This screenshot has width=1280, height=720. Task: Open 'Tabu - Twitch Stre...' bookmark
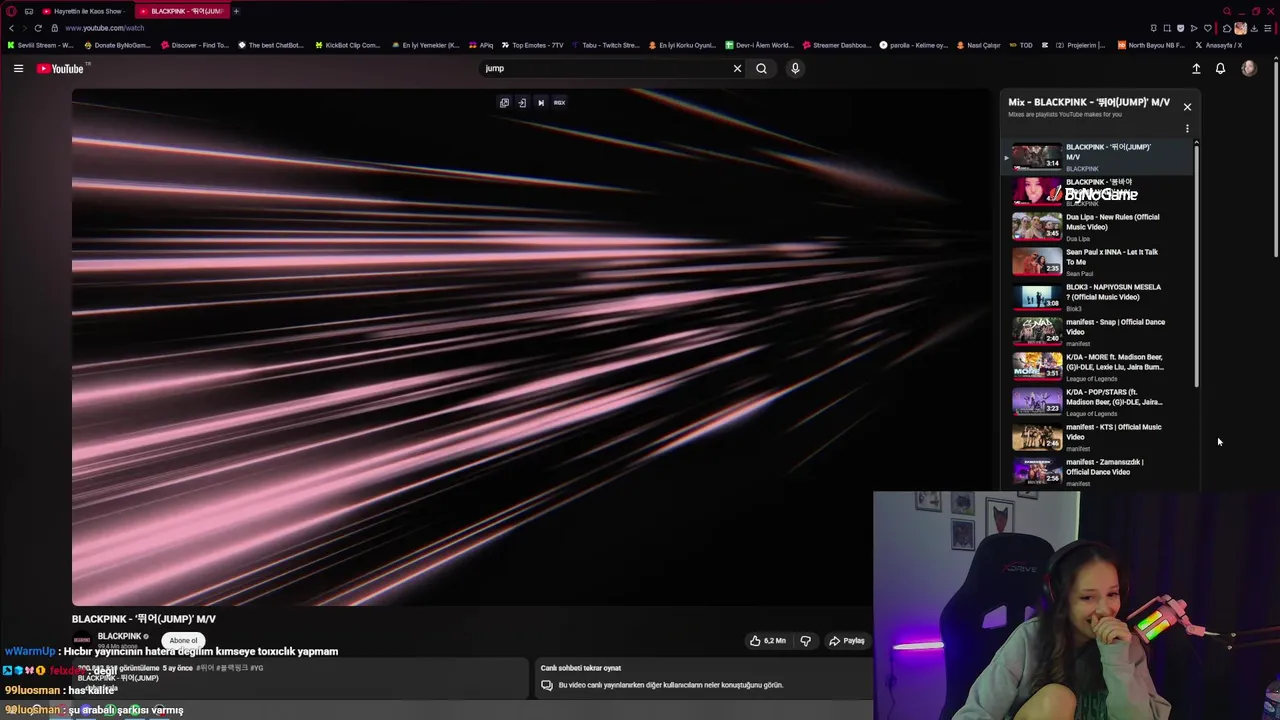605,45
